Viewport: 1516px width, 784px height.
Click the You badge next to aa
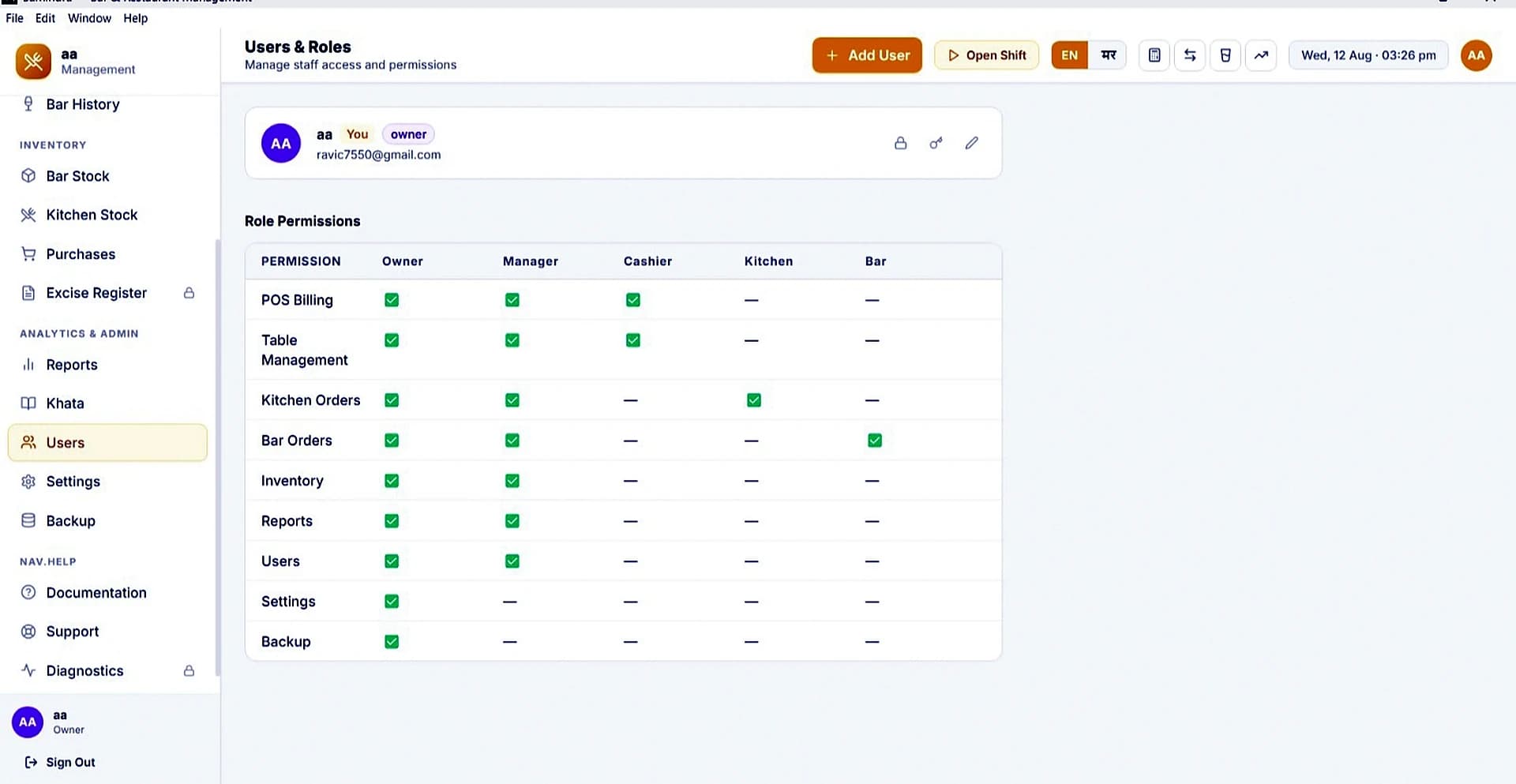[x=357, y=134]
